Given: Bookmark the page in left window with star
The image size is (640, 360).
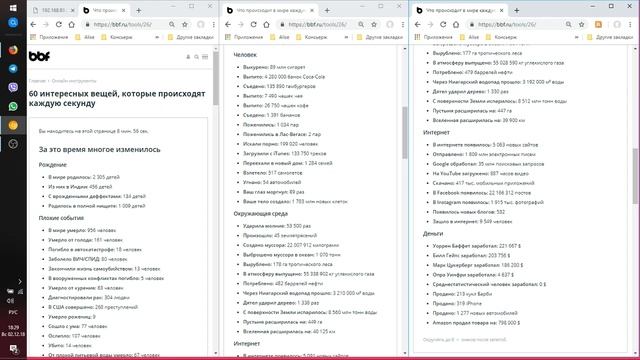Looking at the screenshot, I should (184, 24).
